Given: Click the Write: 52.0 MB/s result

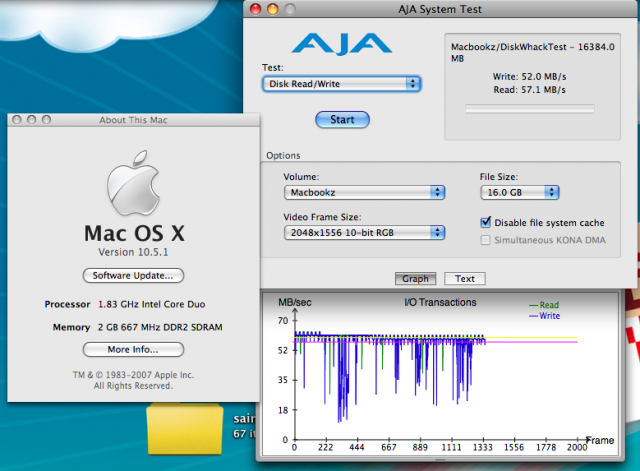Looking at the screenshot, I should click(x=529, y=77).
